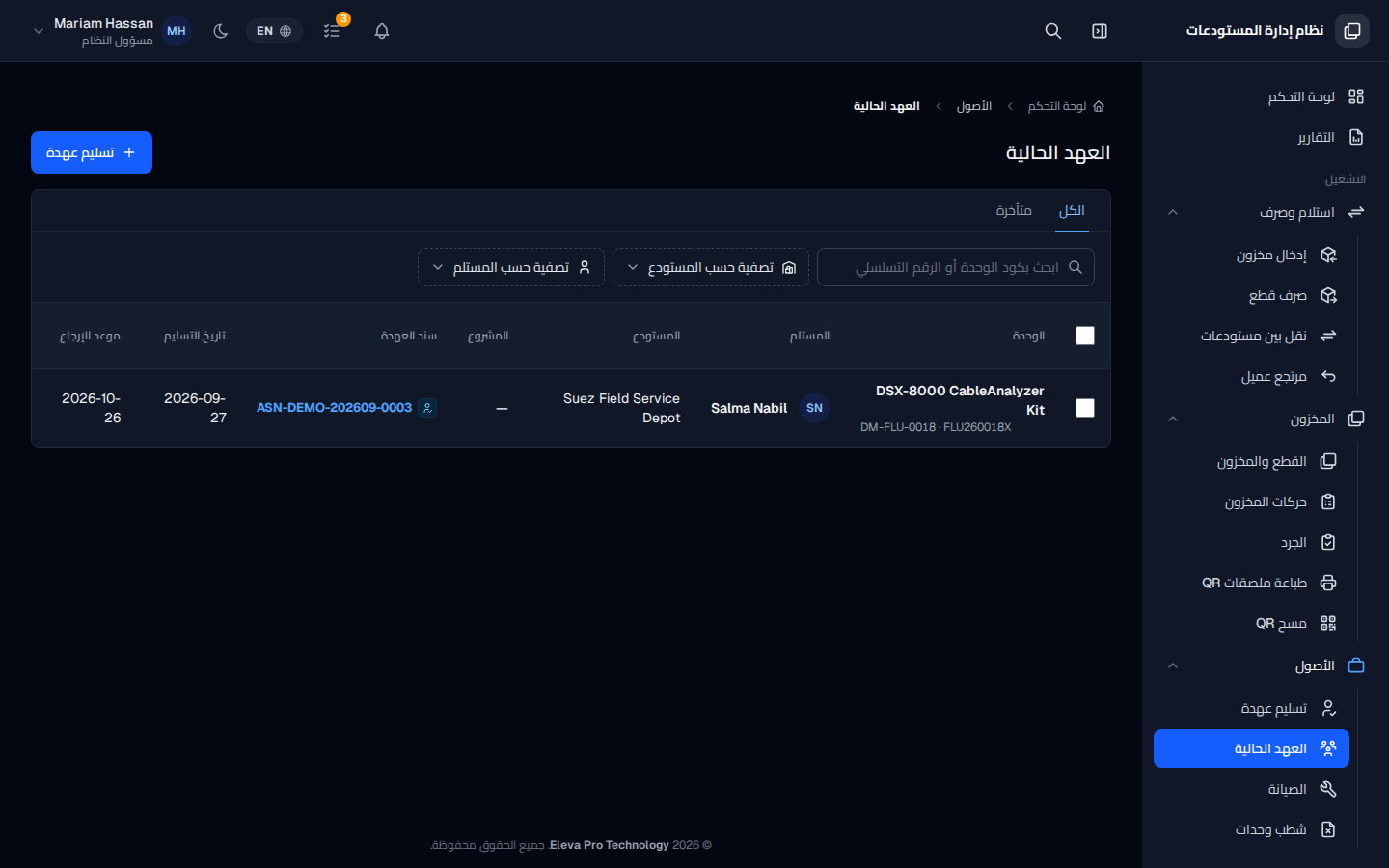The width and height of the screenshot is (1389, 868).
Task: Focus the asset code search field
Action: click(x=956, y=267)
